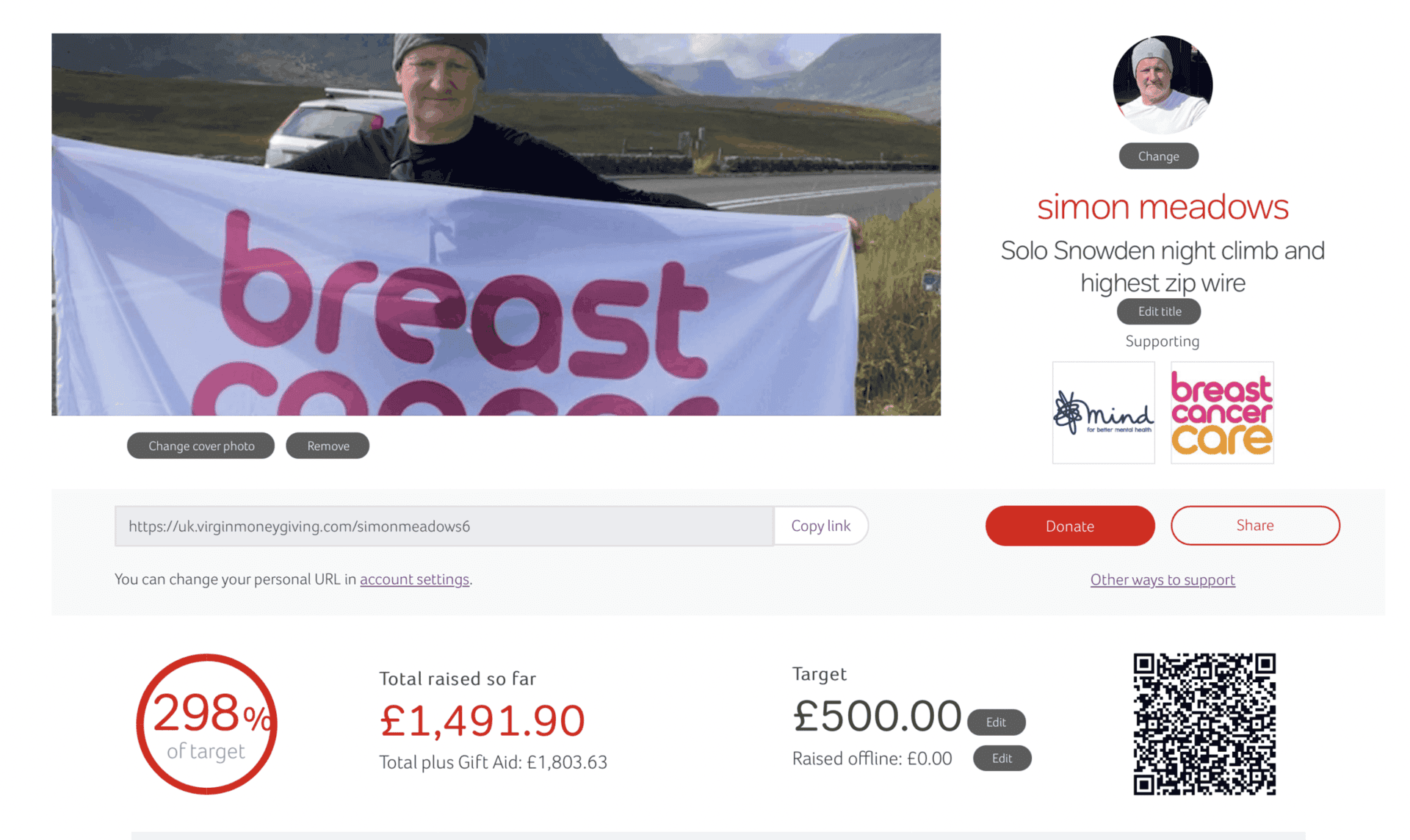Click the circular profile picture
Screen dimensions: 1410x840
click(1163, 84)
